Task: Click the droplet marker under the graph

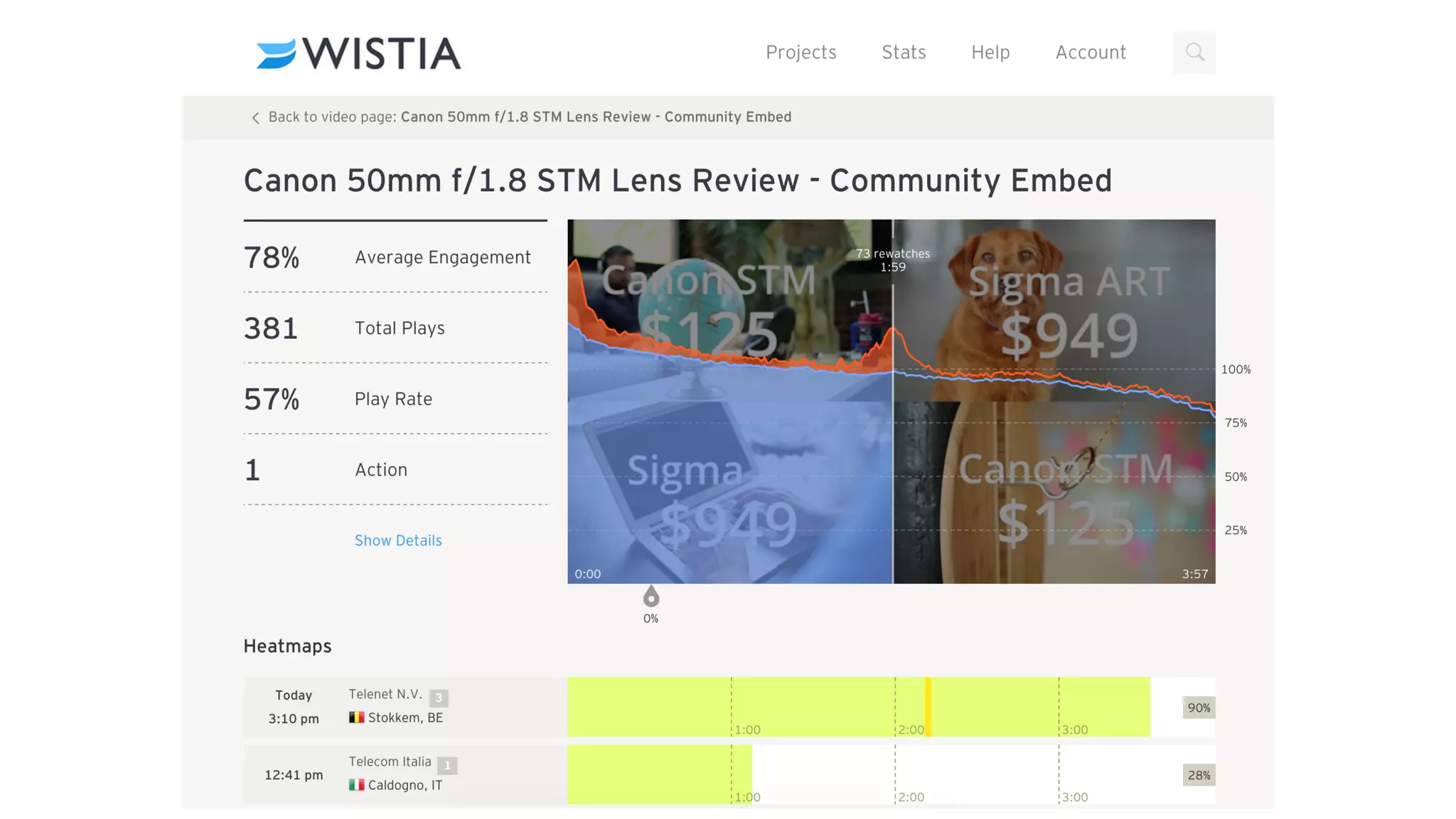Action: click(651, 596)
